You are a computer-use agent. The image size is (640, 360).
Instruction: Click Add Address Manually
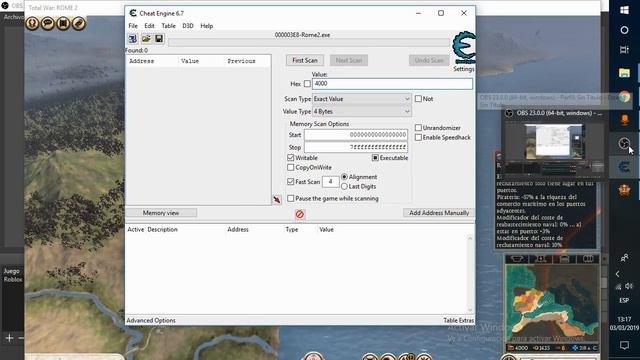(439, 213)
